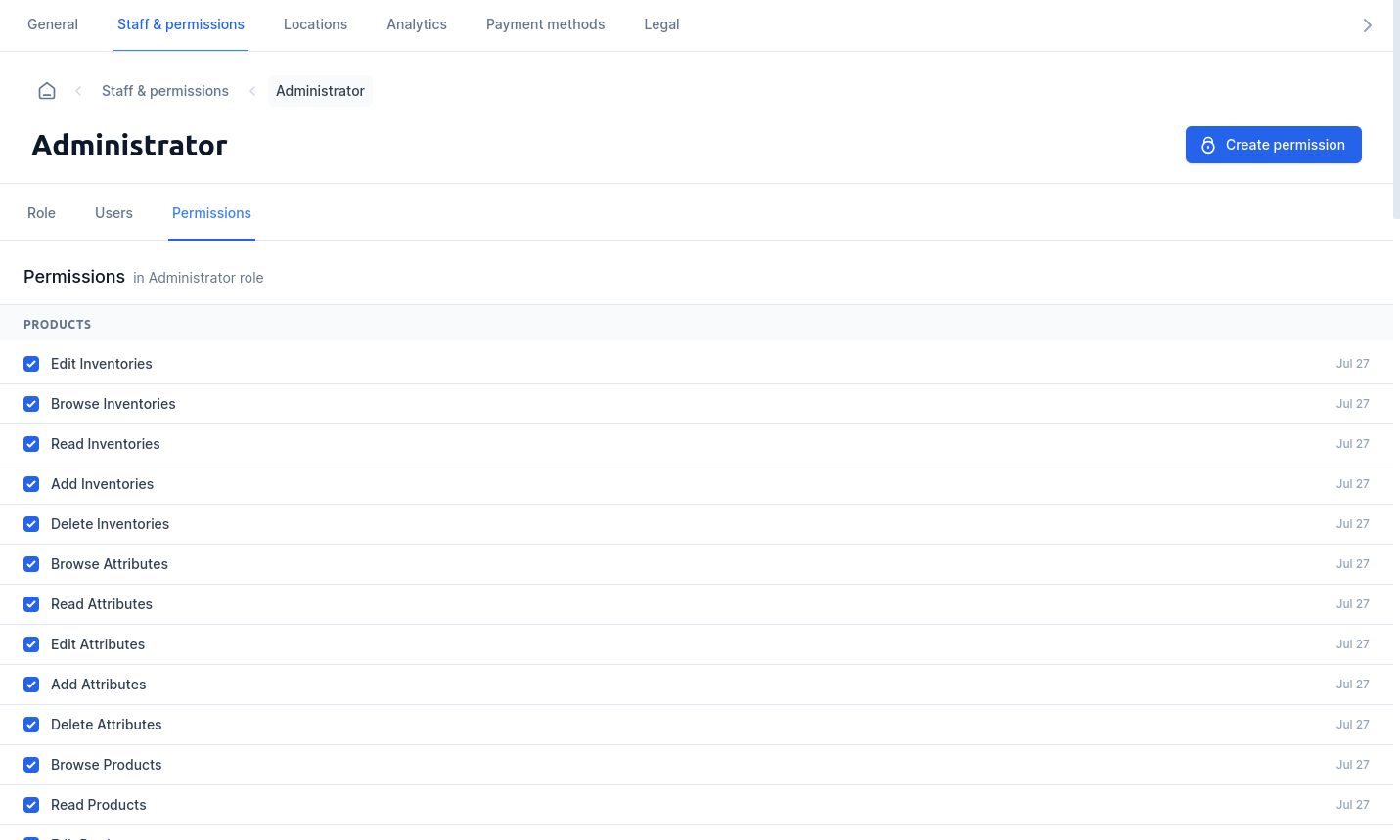Screen dimensions: 1400x840
Task: Open the General settings tab
Action: (53, 24)
